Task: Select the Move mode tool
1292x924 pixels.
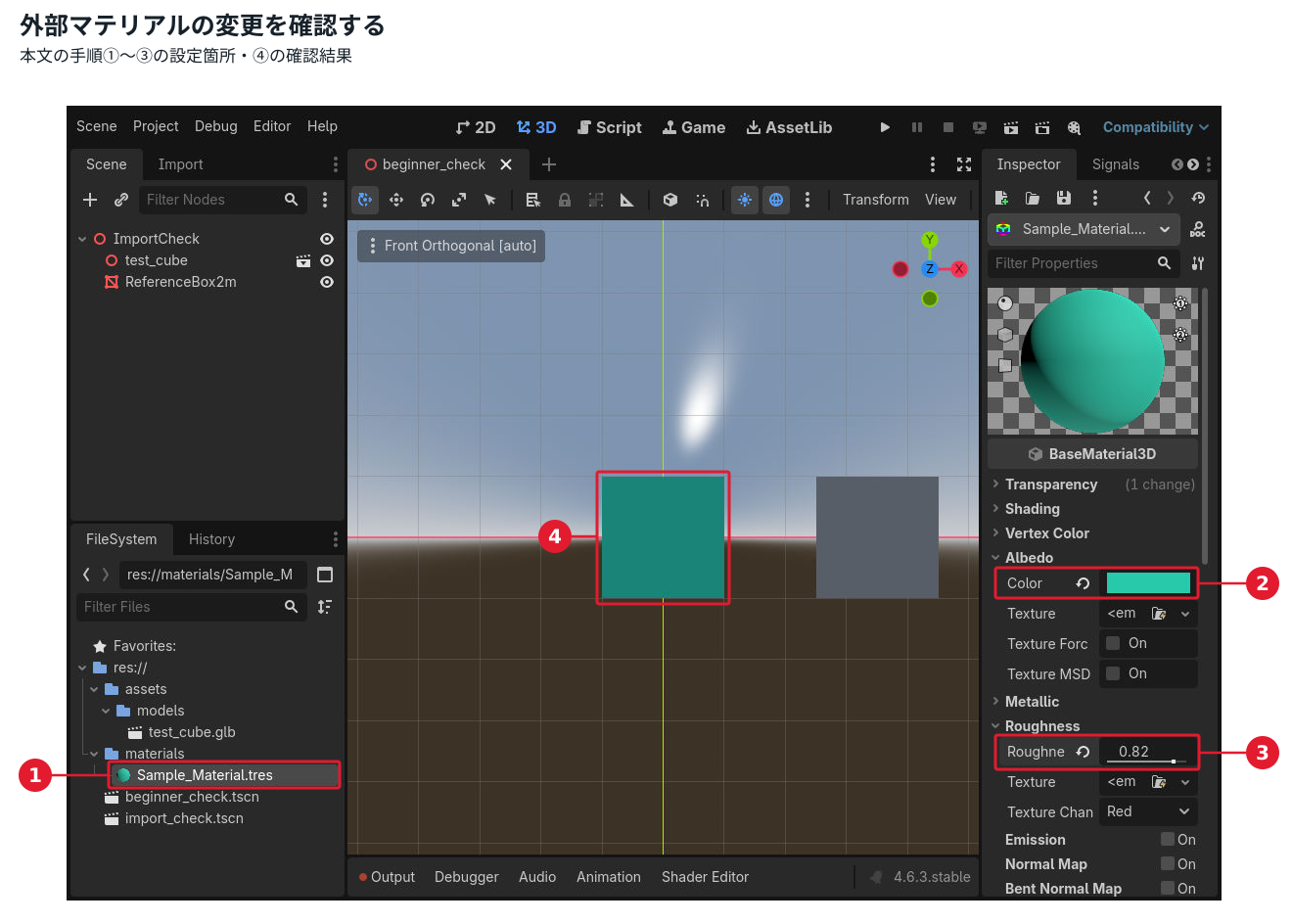Action: click(x=396, y=200)
